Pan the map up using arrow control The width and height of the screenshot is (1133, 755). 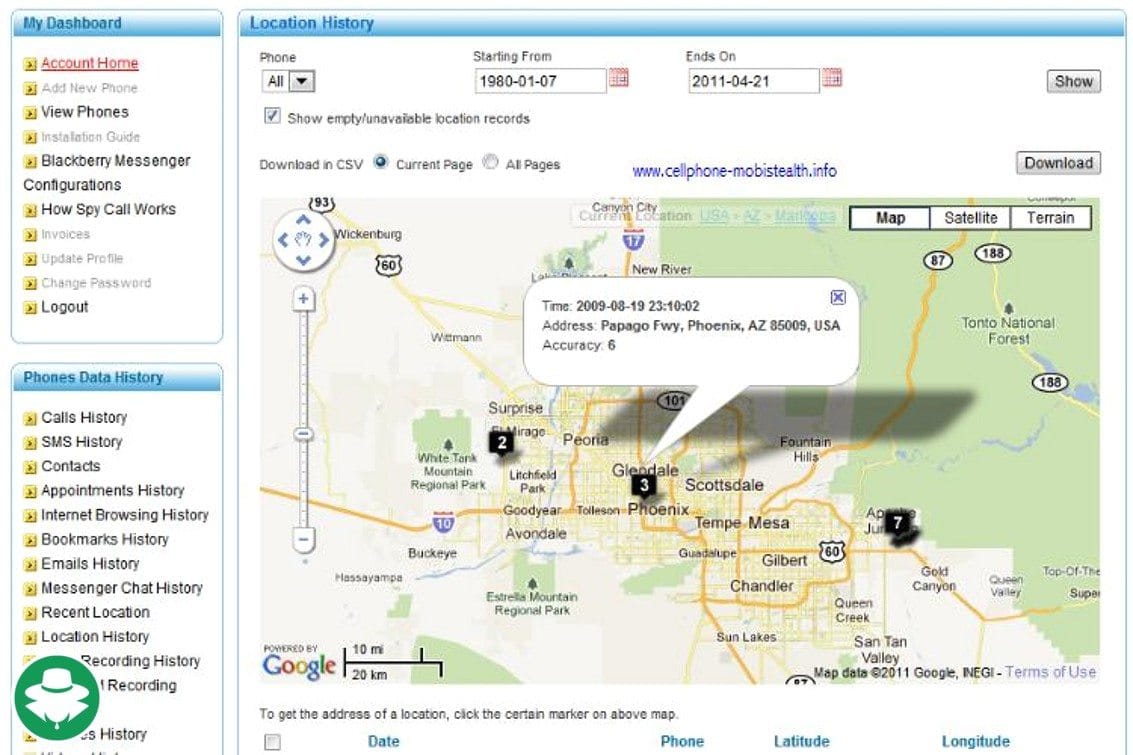[304, 220]
